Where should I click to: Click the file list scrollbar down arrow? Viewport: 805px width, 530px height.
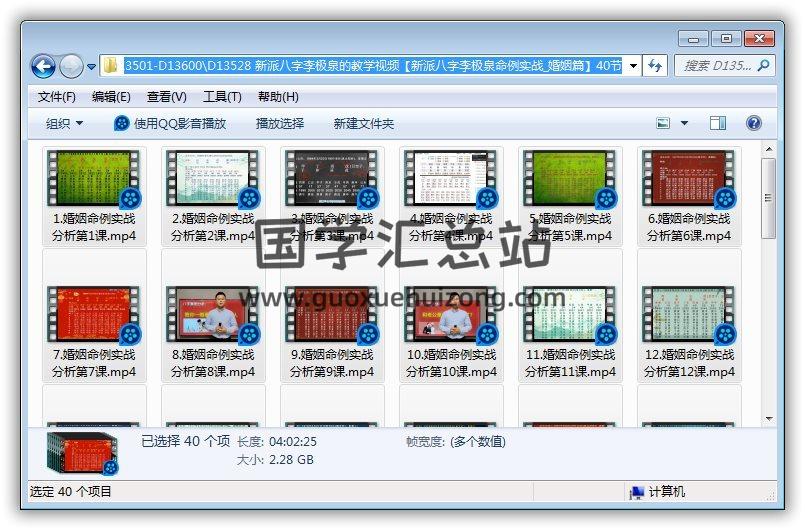point(769,419)
